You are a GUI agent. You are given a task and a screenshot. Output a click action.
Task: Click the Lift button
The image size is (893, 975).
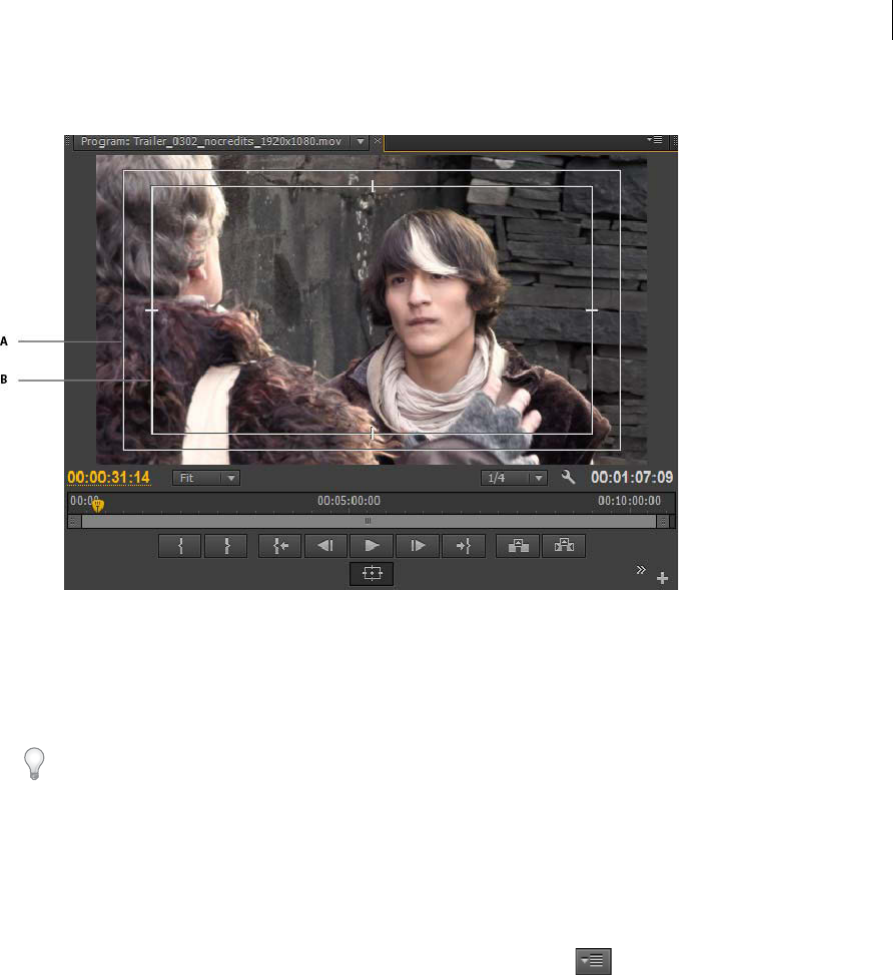pyautogui.click(x=518, y=546)
